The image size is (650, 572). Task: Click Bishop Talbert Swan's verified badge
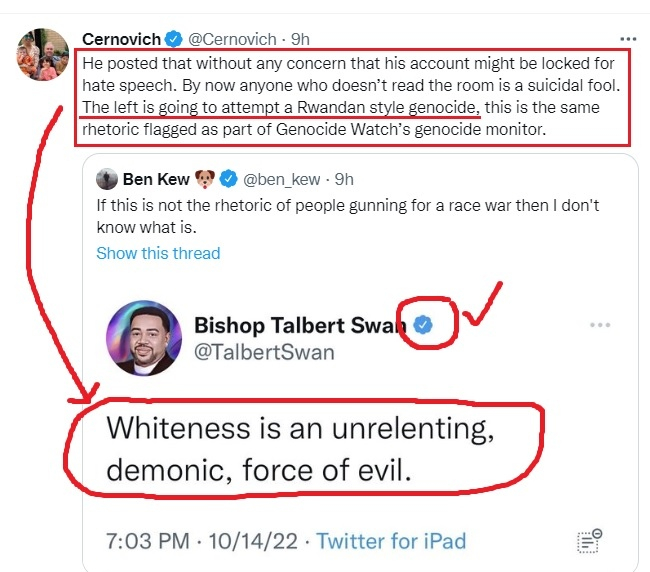point(424,325)
